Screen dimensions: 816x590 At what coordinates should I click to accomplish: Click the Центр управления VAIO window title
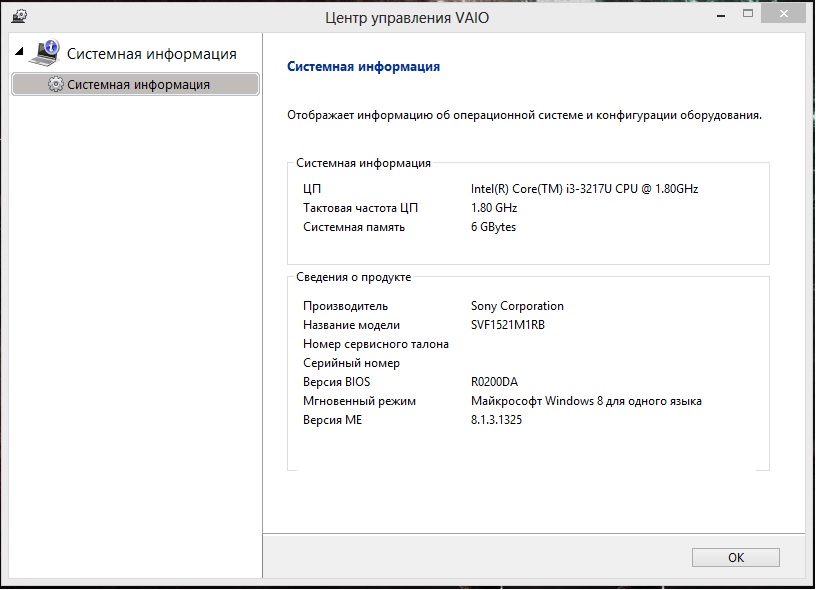(407, 17)
